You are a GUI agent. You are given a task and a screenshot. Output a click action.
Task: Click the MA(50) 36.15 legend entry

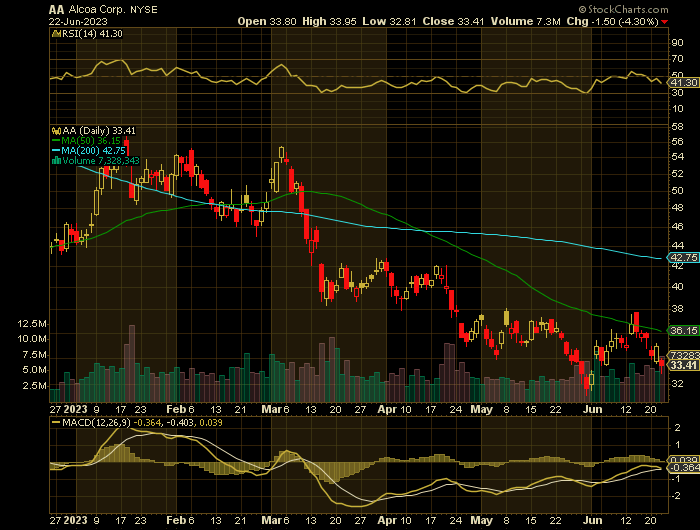[91, 141]
